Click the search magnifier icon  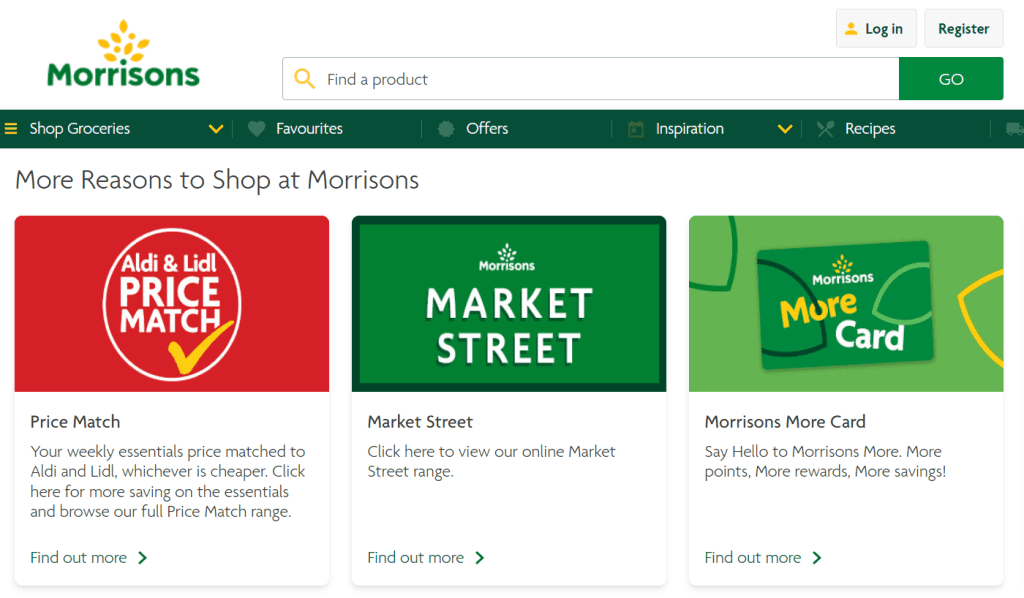(x=305, y=79)
